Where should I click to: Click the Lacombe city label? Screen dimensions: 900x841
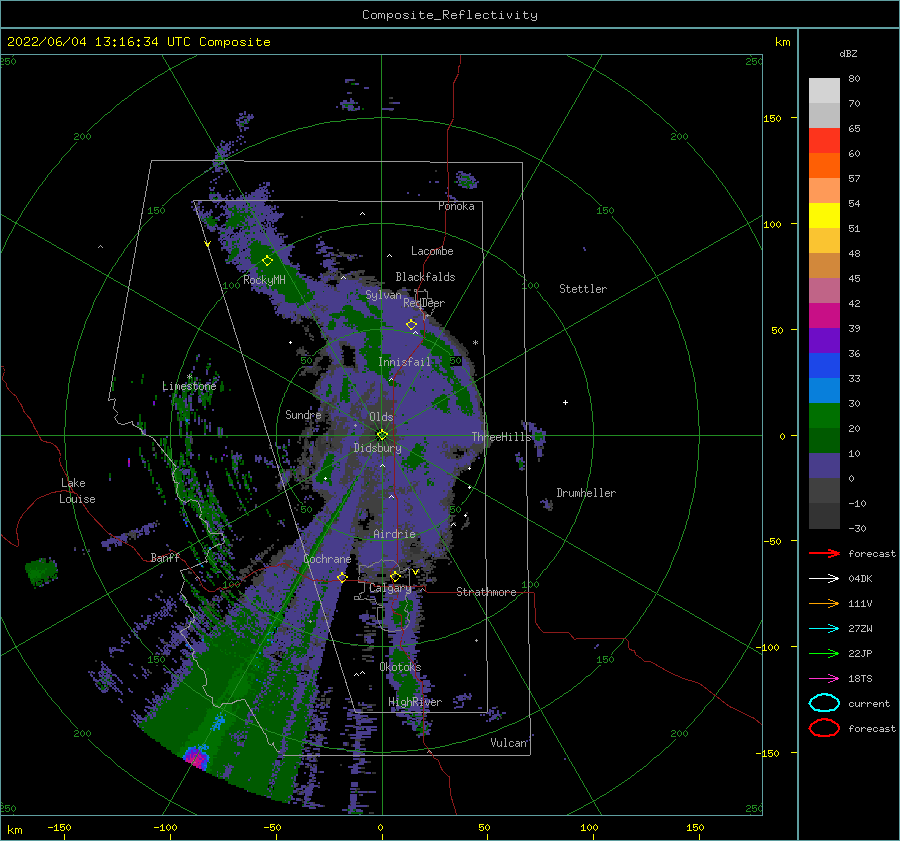click(432, 251)
